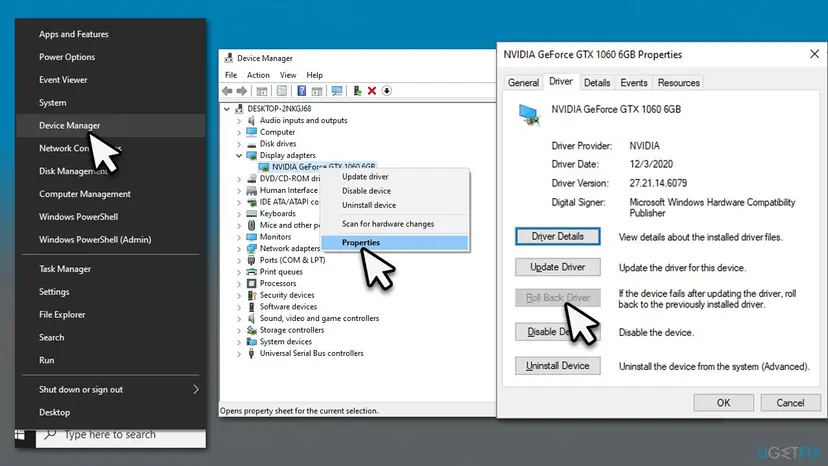Click the Display adapters category icon
828x466 pixels.
pos(251,155)
